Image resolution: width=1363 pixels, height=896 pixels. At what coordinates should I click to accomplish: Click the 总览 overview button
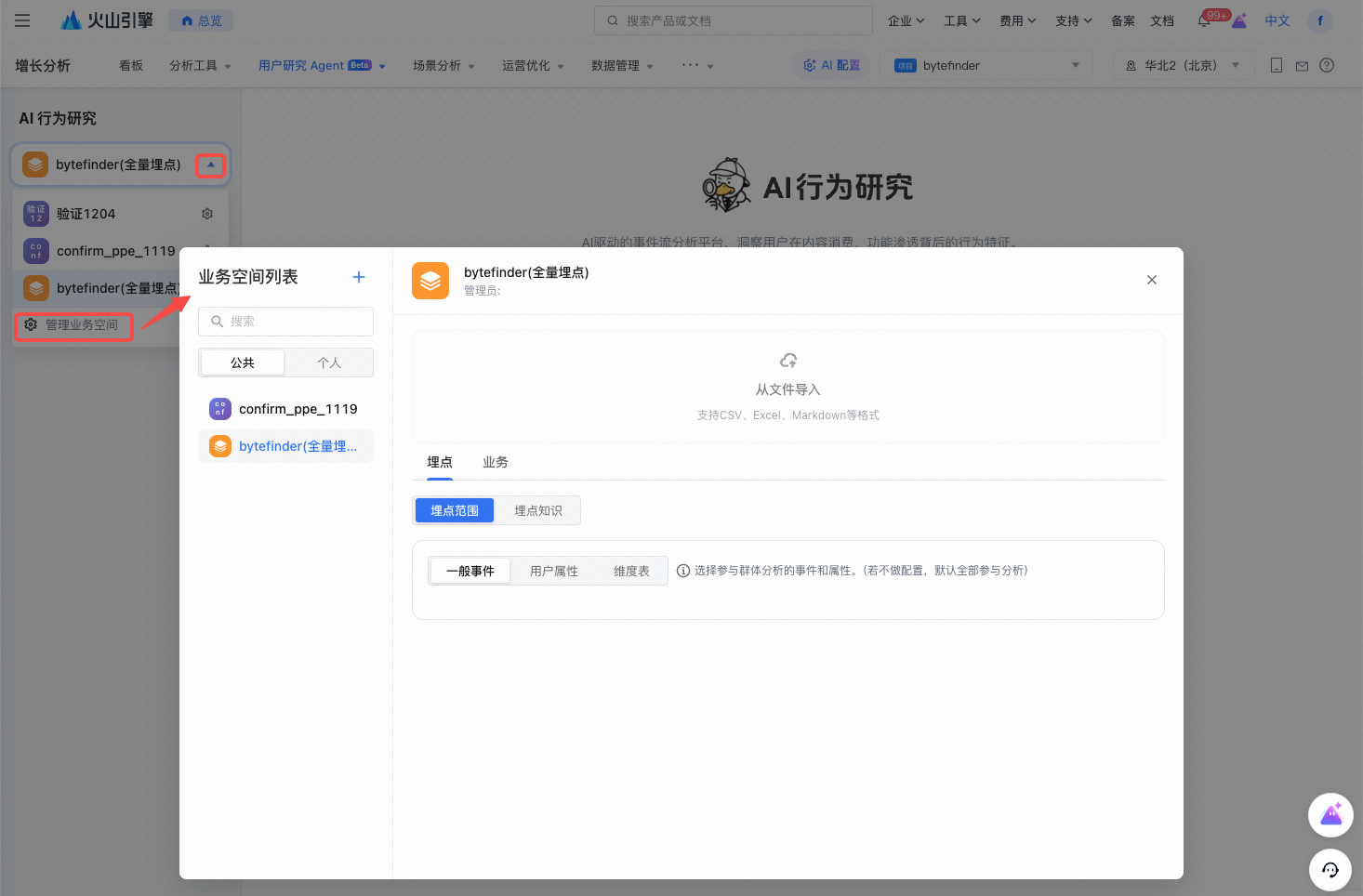[202, 20]
